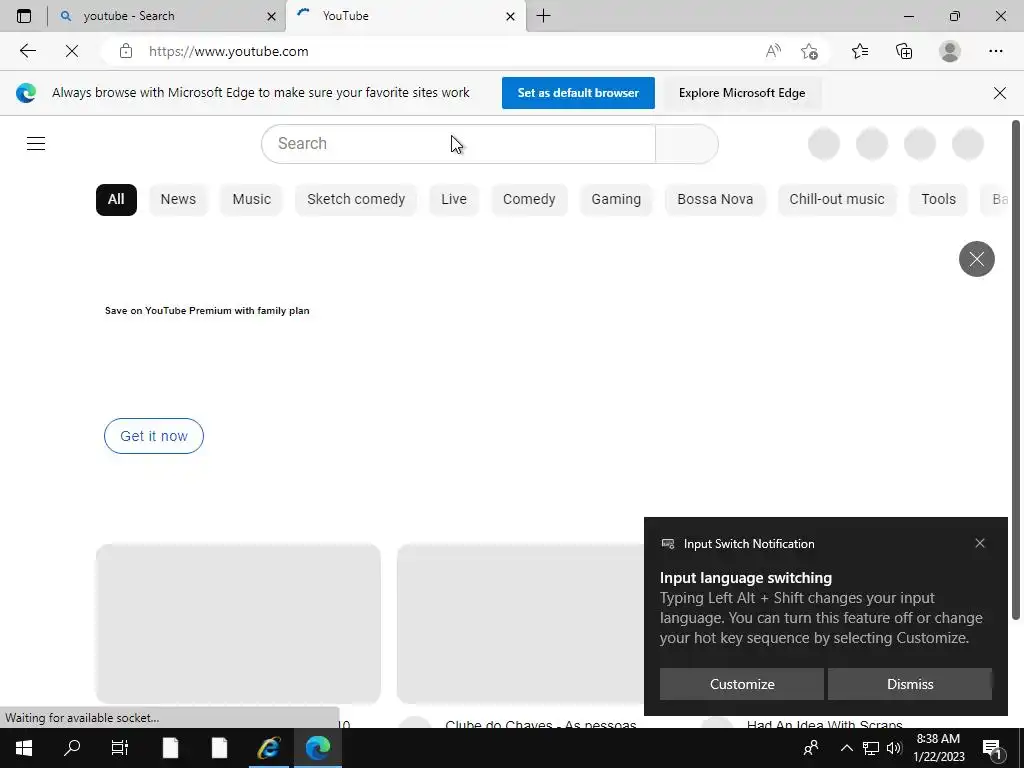Open Edge tab actions menu icon
1024x768 pixels.
tap(24, 16)
